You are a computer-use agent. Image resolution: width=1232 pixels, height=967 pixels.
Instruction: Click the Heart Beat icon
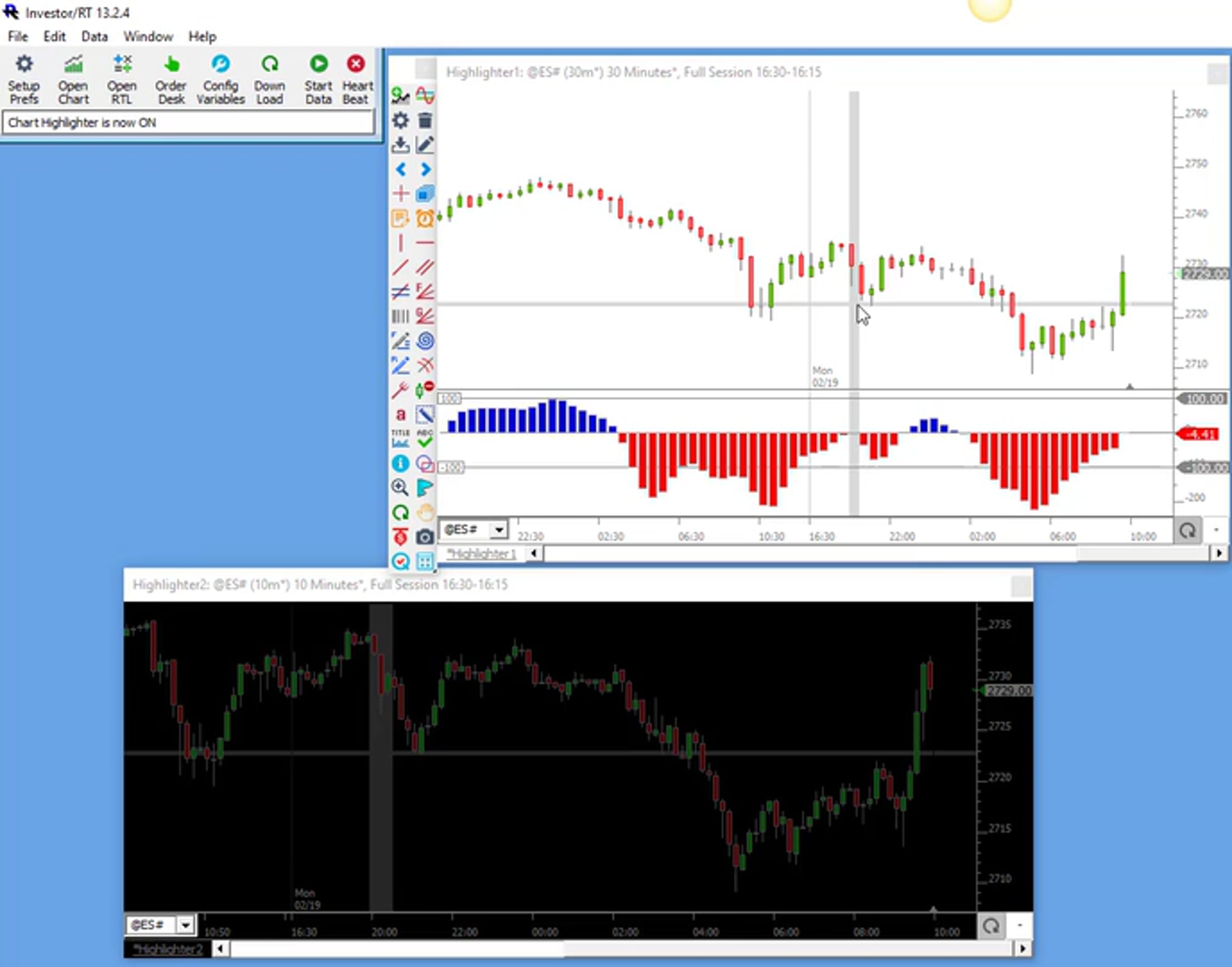click(x=357, y=79)
